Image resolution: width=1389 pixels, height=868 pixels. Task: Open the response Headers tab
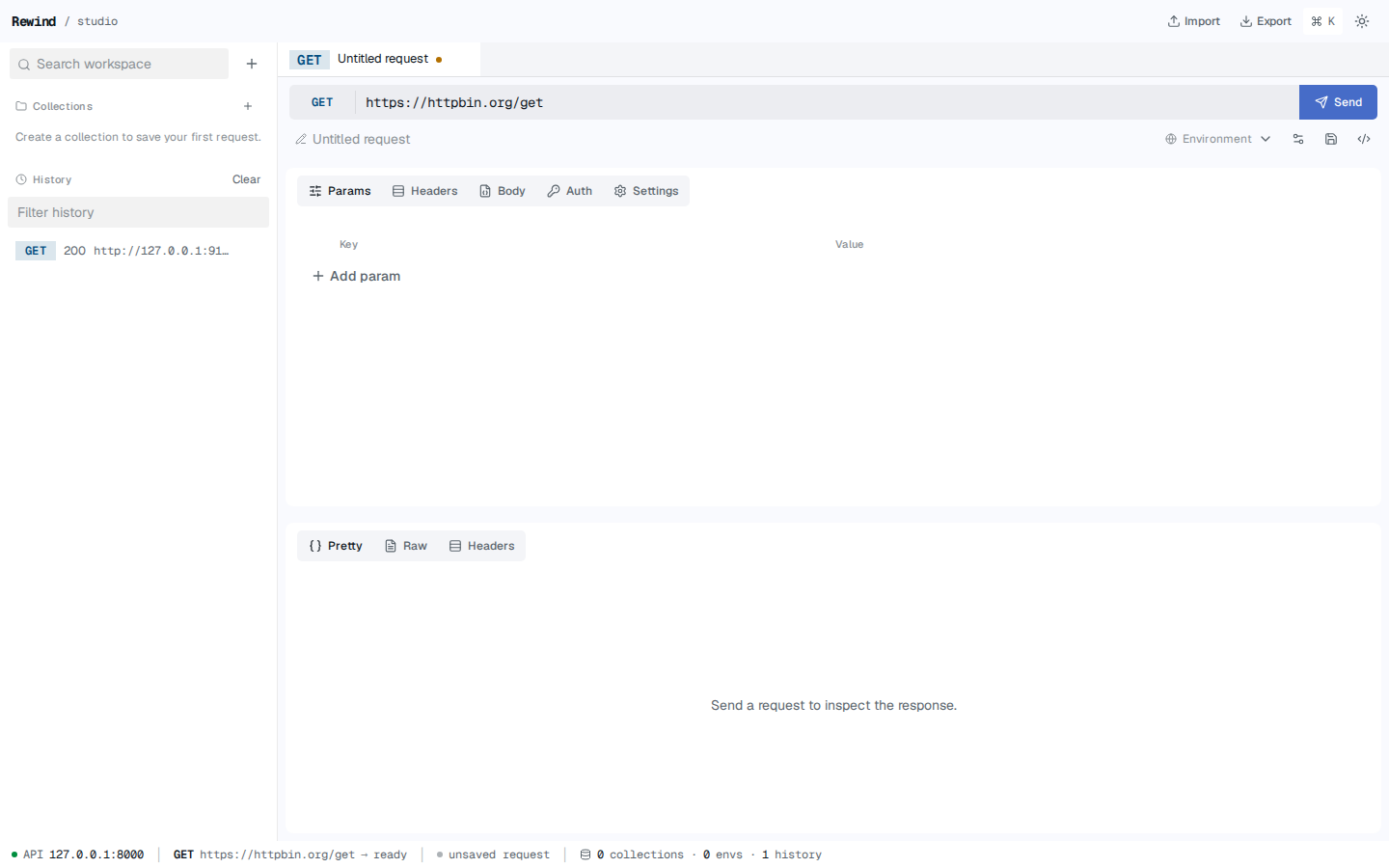coord(482,546)
